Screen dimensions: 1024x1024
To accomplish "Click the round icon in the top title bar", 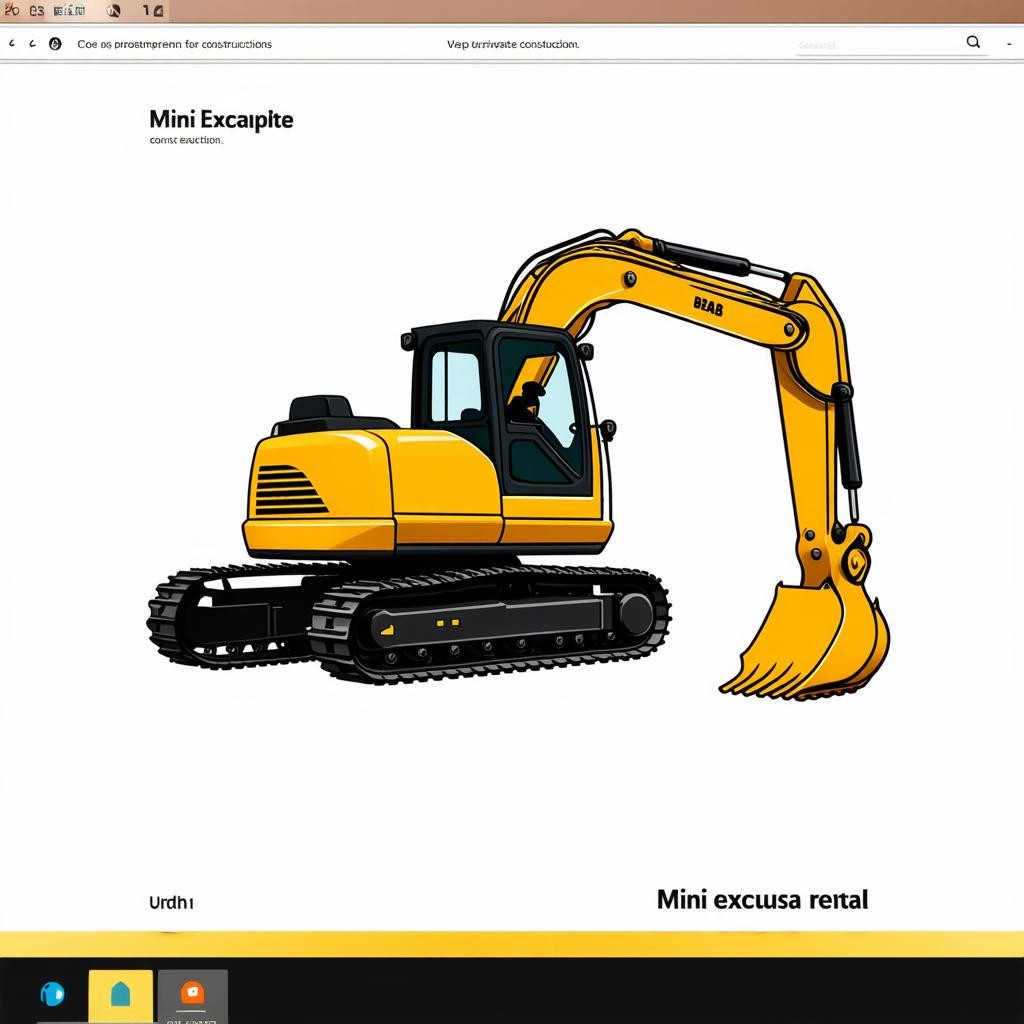I will pos(113,11).
